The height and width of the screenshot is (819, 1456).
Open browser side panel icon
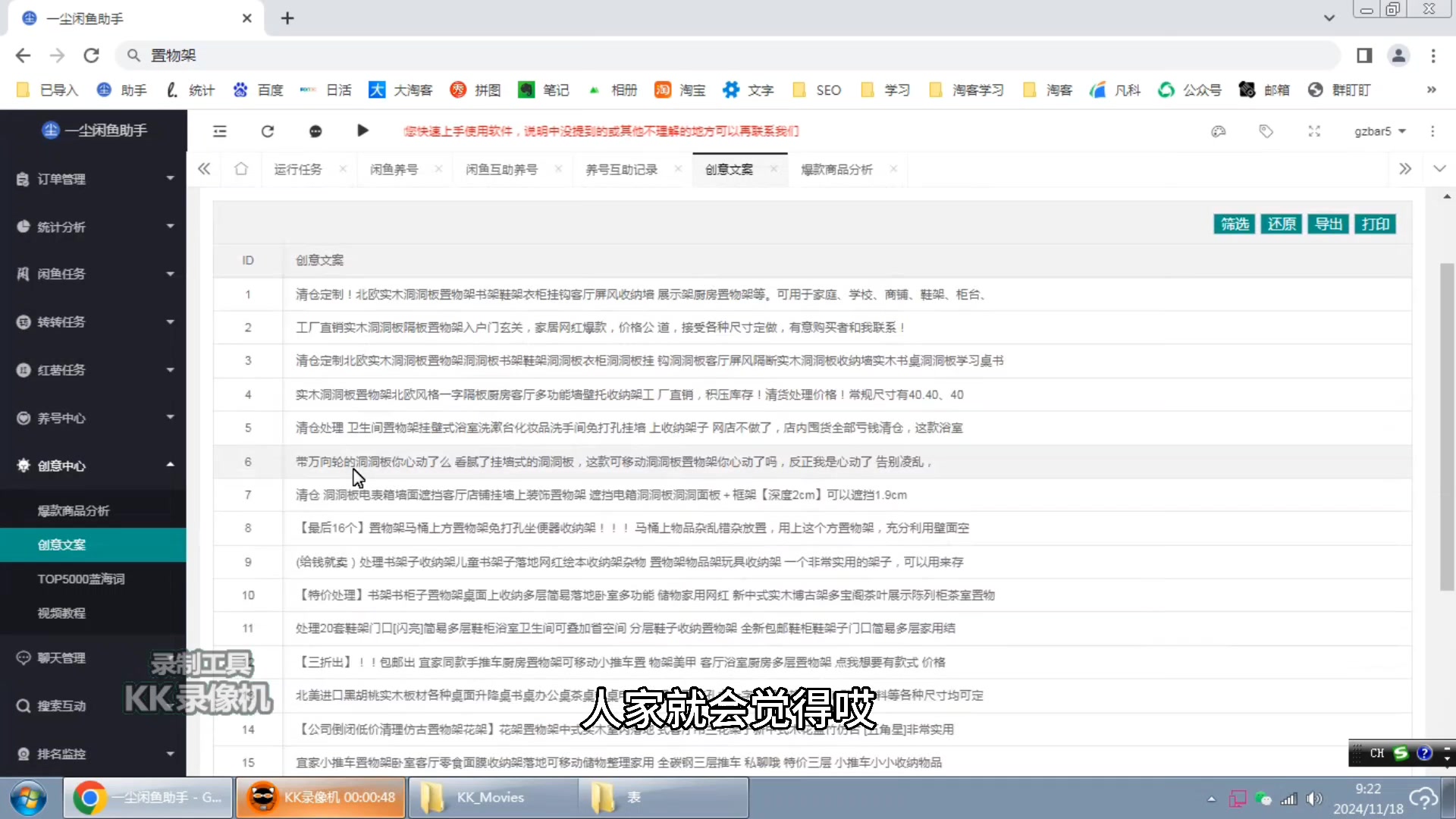point(1364,55)
